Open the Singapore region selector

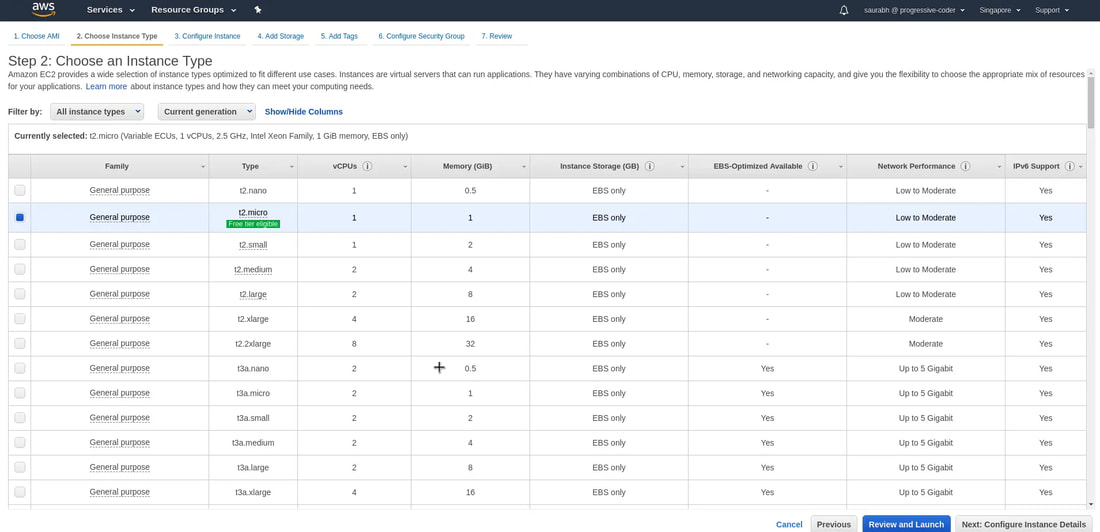[1000, 10]
